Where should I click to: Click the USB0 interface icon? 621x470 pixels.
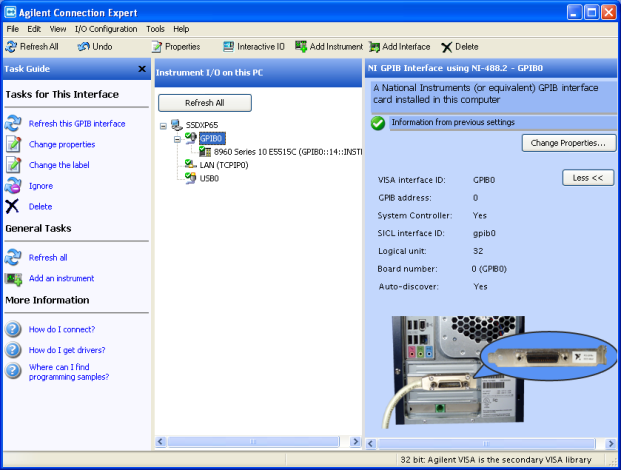tap(190, 178)
